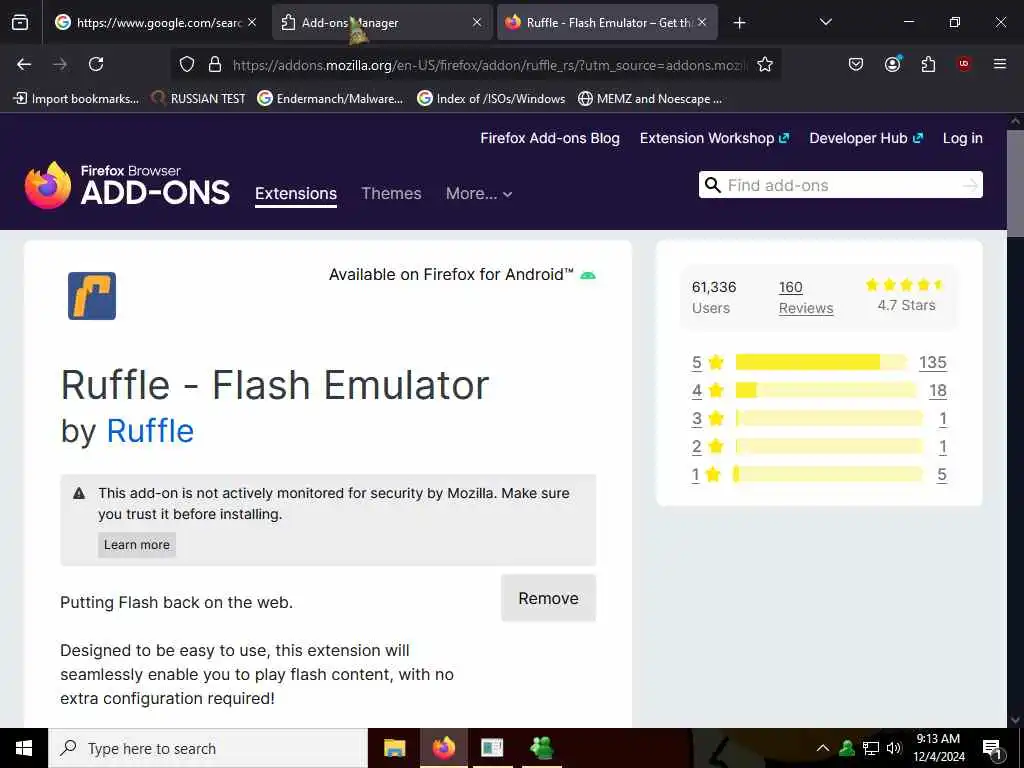
Task: Submit search with arrow in Find add-ons
Action: tap(970, 185)
